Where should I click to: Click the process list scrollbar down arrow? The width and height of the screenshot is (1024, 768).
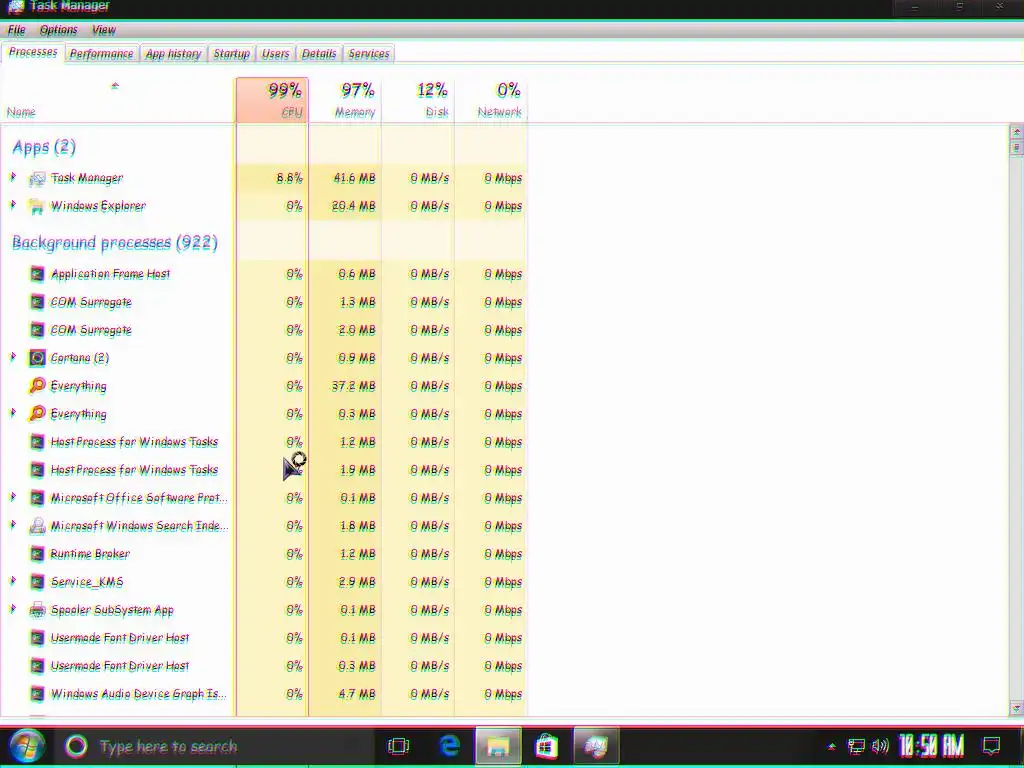tap(1016, 708)
